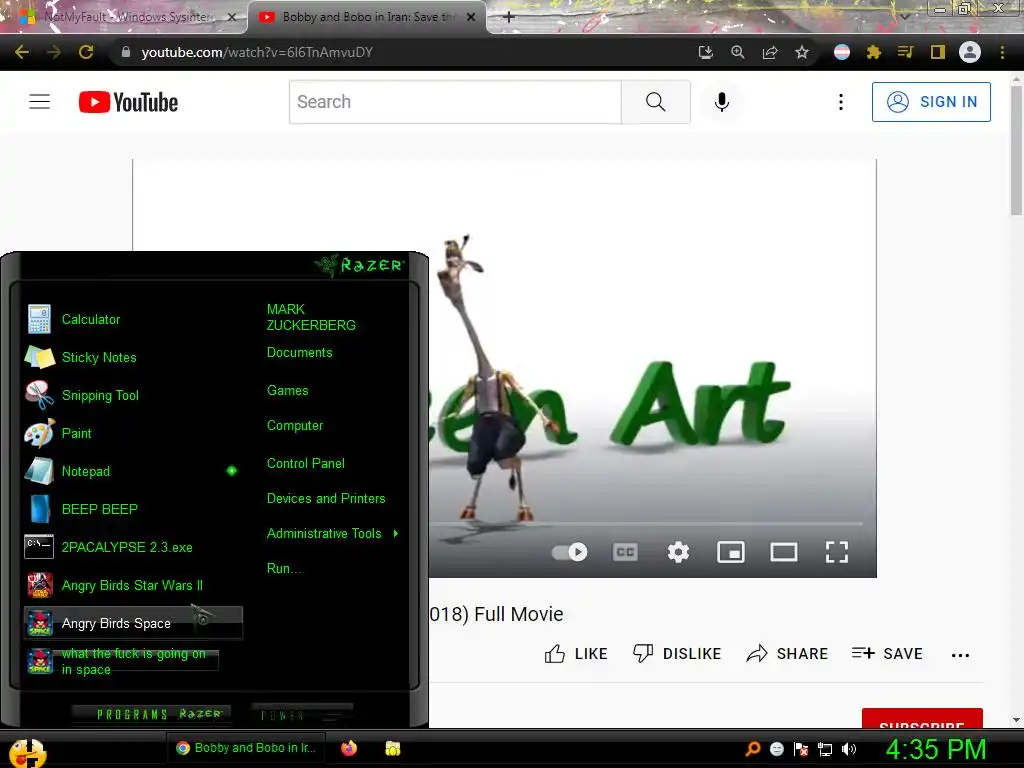Open Firefox from the taskbar
The width and height of the screenshot is (1024, 768).
coord(349,748)
